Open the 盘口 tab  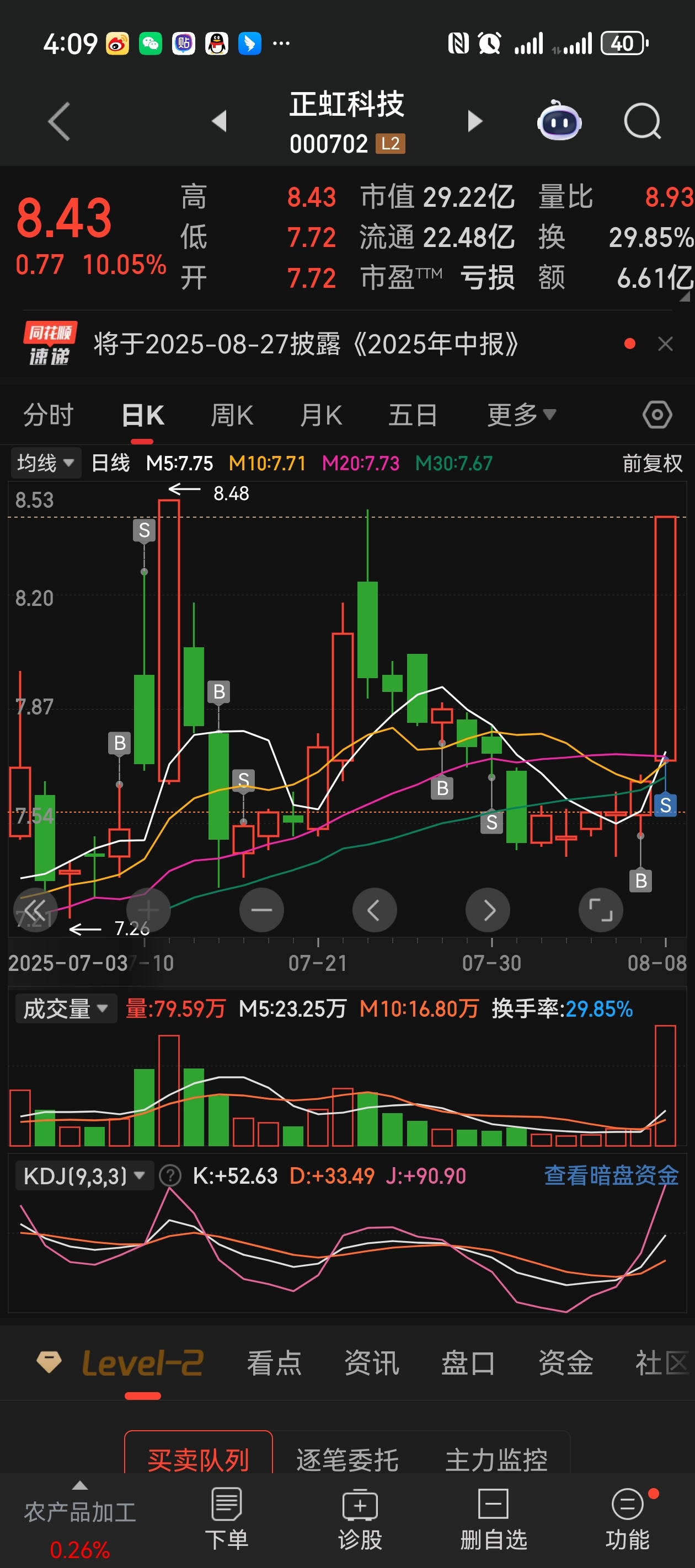[x=468, y=1362]
